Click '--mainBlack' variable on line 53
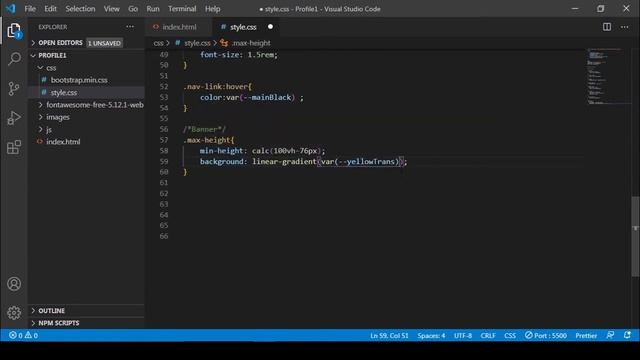640x360 pixels. tap(267, 97)
